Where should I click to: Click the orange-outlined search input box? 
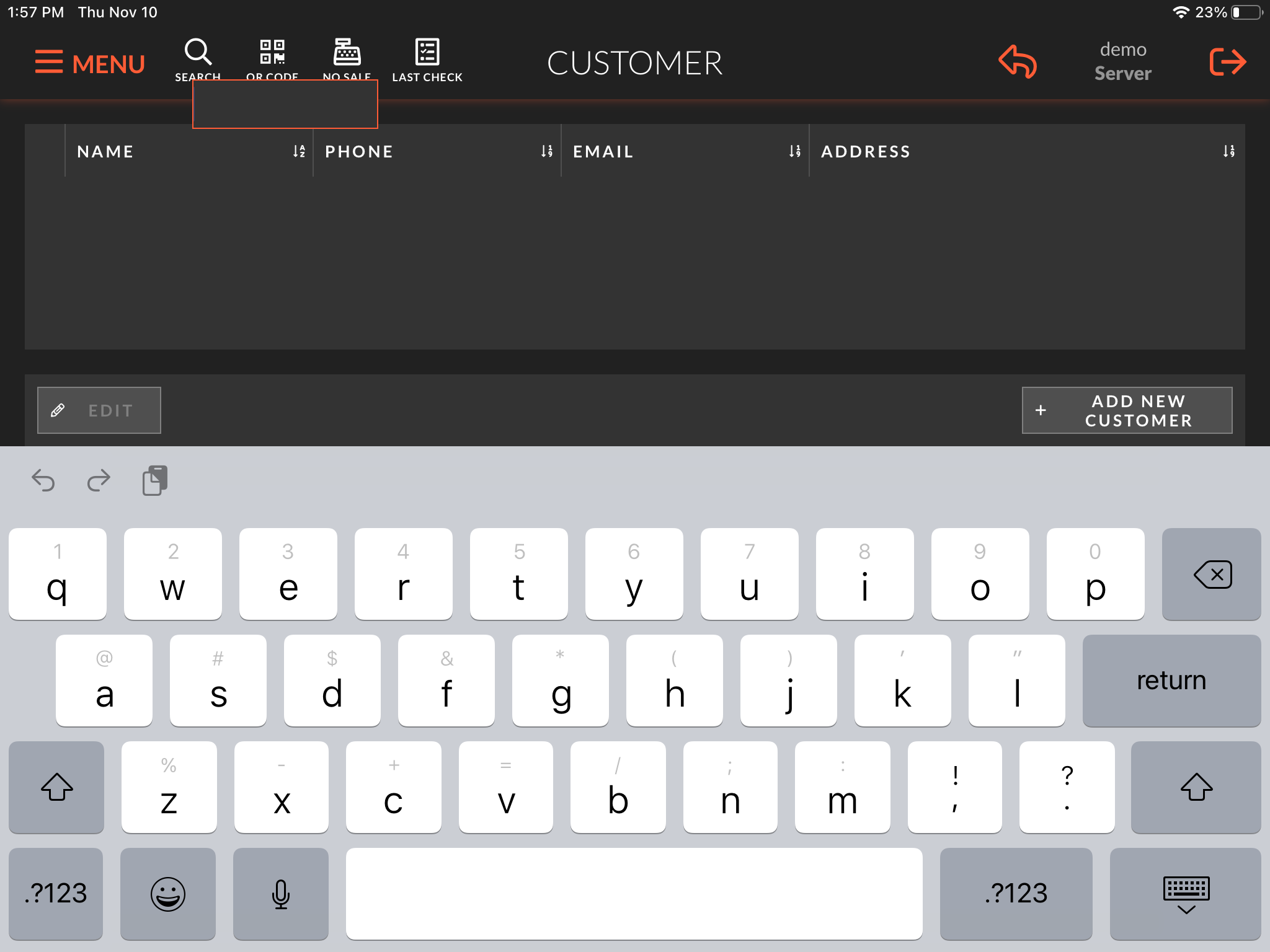pyautogui.click(x=285, y=105)
